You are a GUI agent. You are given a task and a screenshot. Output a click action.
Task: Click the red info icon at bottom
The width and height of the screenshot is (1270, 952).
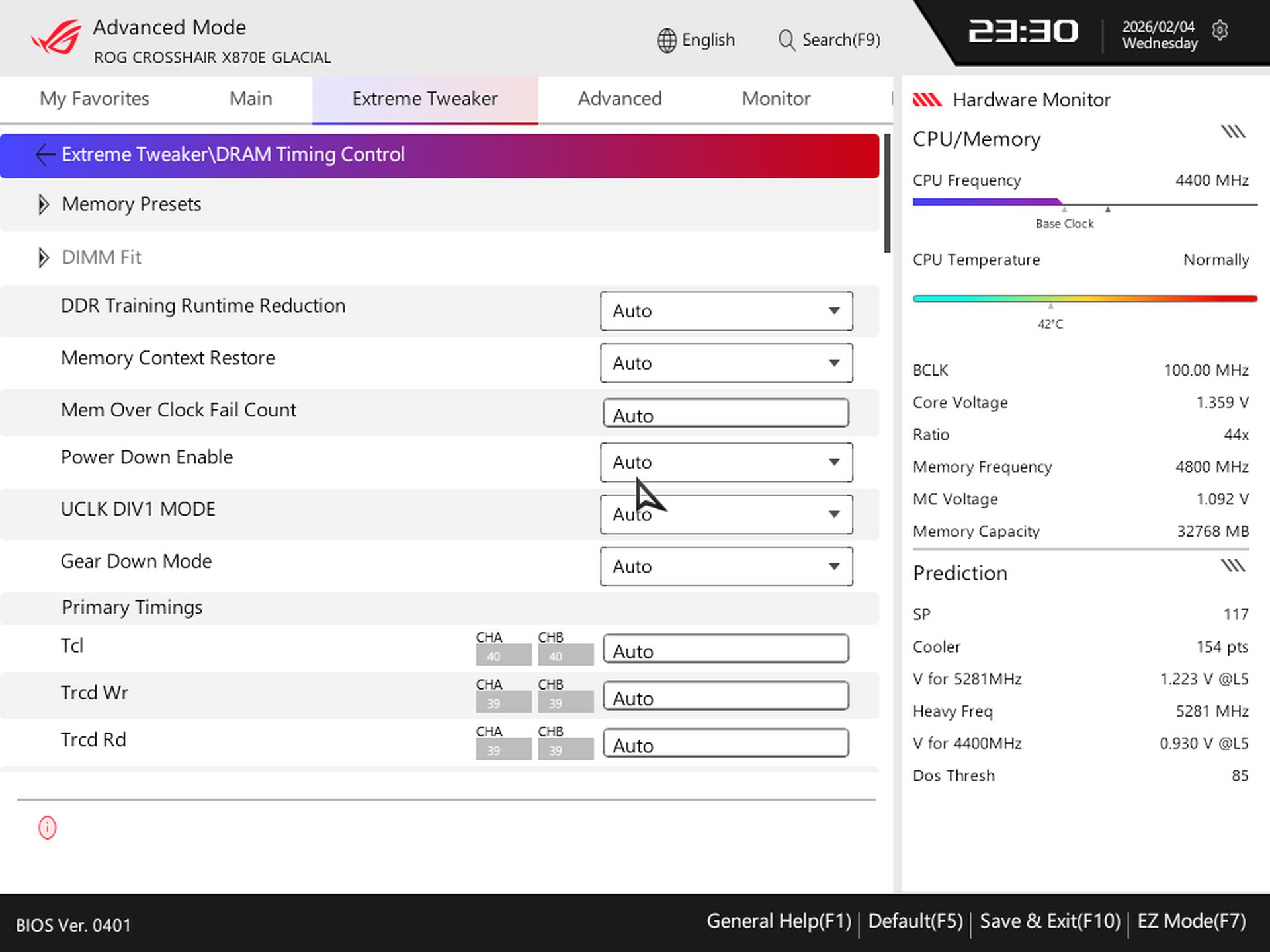point(47,828)
